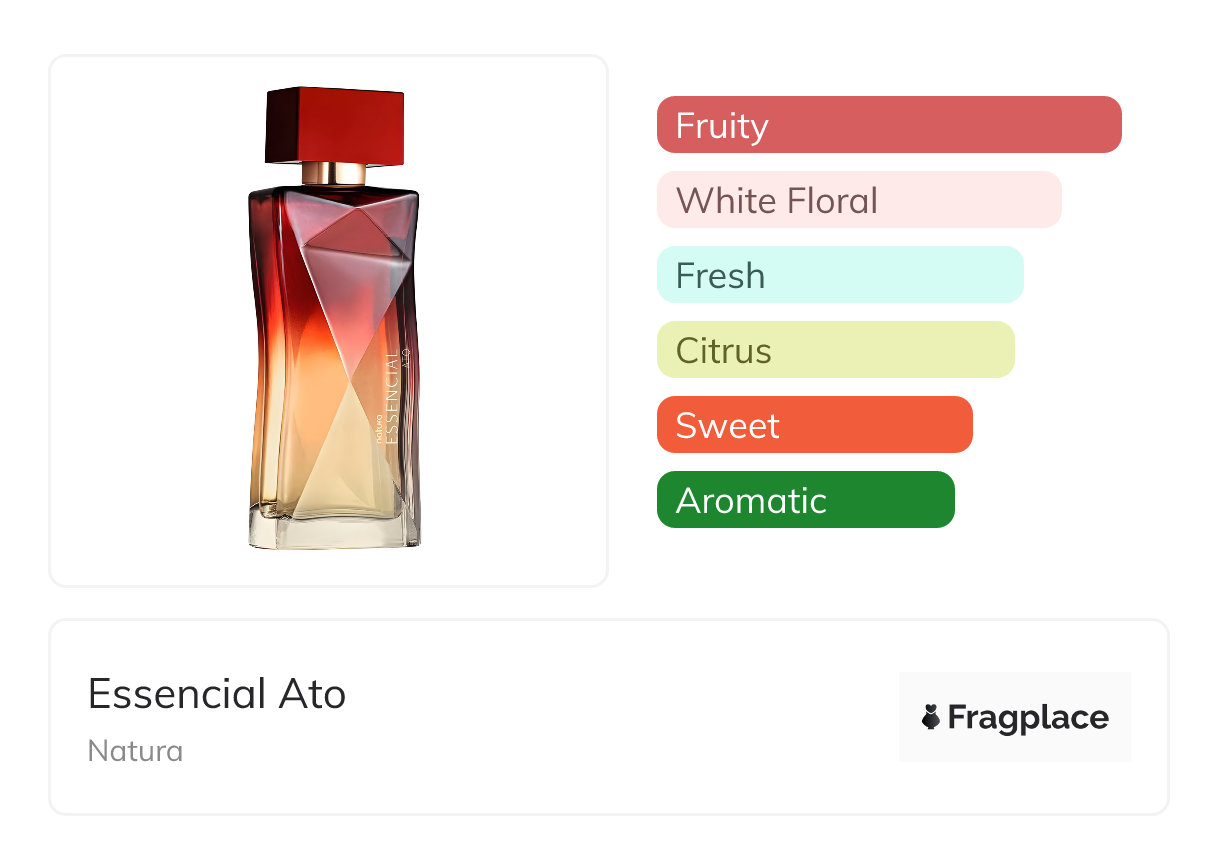The width and height of the screenshot is (1218, 864).
Task: Click the clear glass base of the bottle
Action: (334, 533)
